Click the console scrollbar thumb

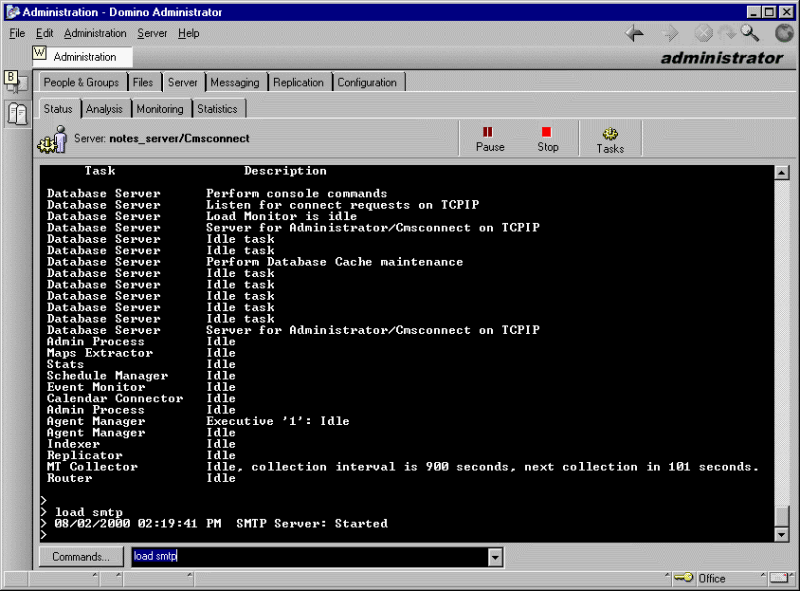[782, 515]
